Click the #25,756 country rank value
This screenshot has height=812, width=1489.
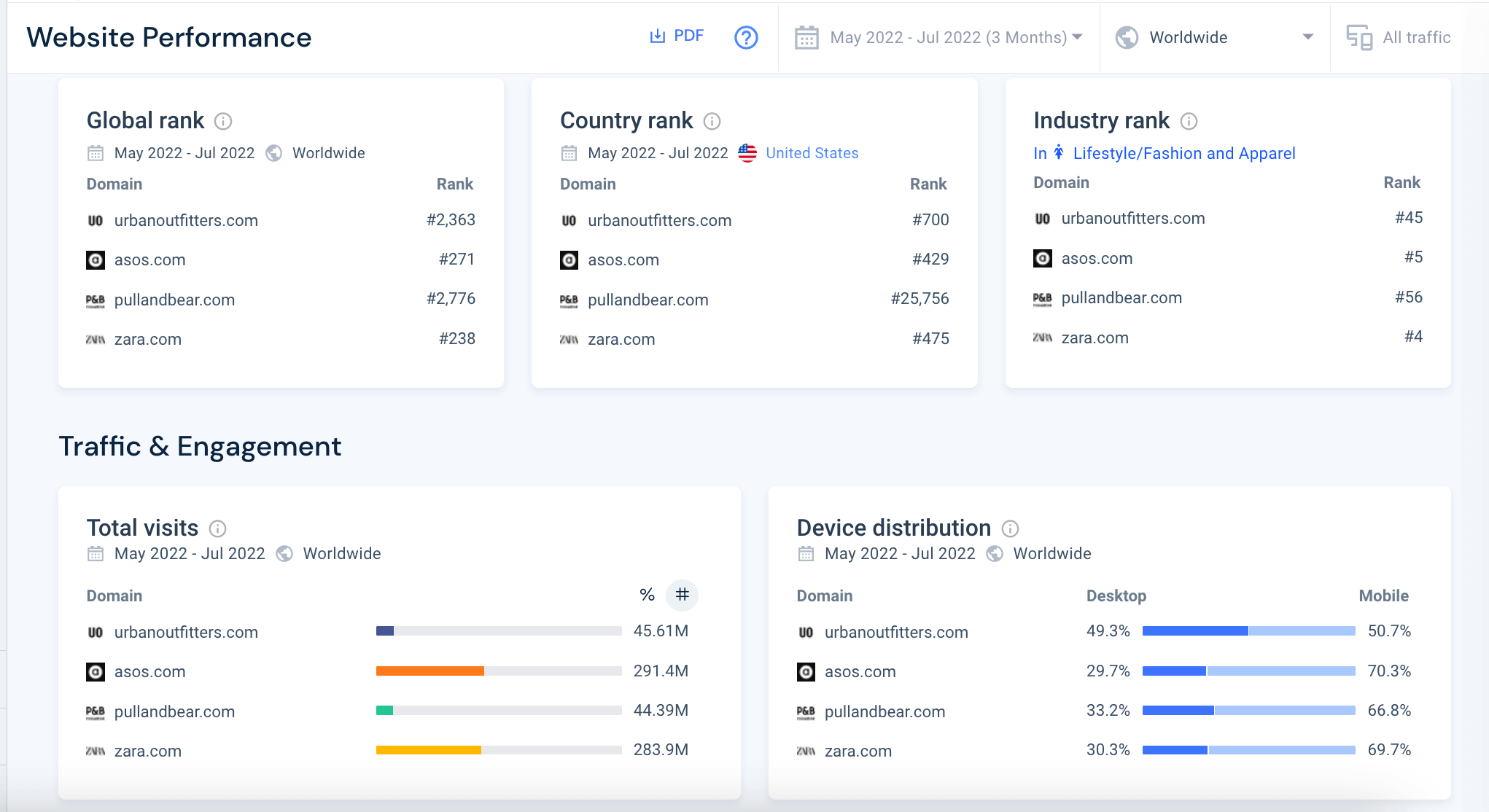(920, 299)
